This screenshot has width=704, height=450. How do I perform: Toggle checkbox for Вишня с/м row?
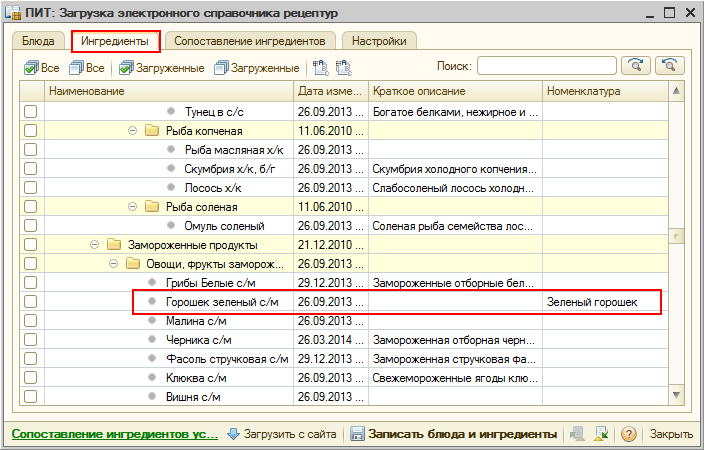point(31,397)
